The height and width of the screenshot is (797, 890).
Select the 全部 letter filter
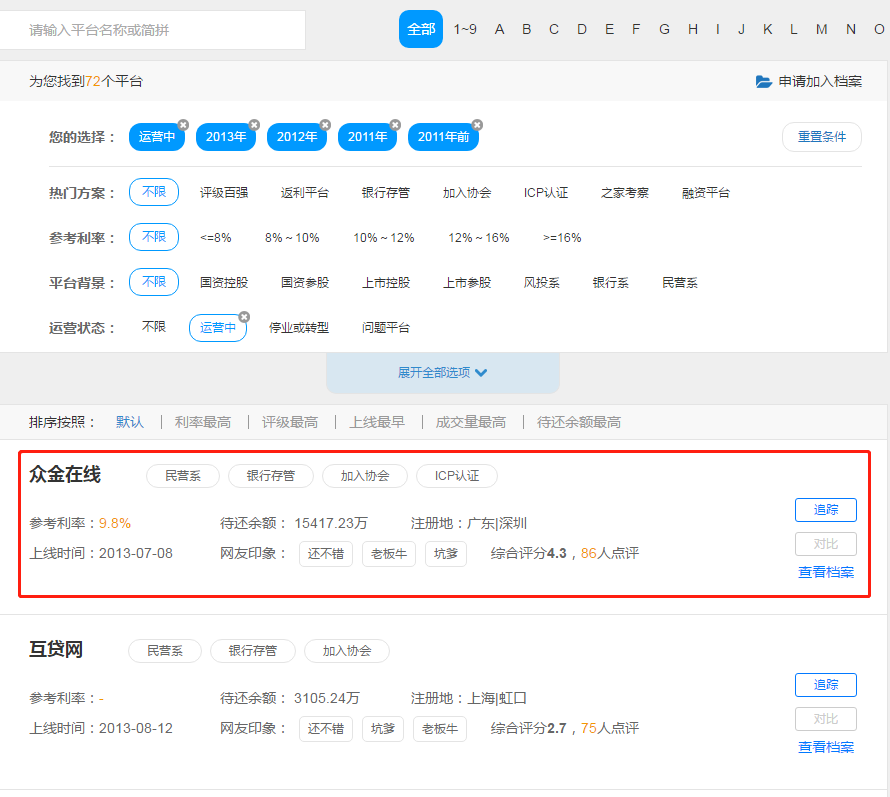click(421, 29)
